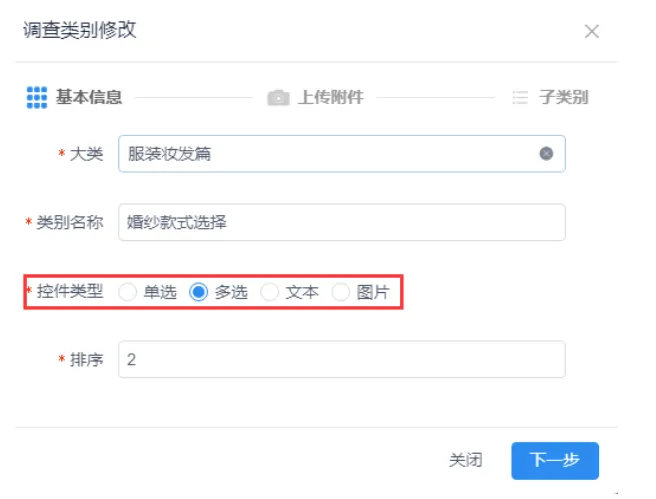
Task: Click the 排序 label text
Action: (86, 360)
